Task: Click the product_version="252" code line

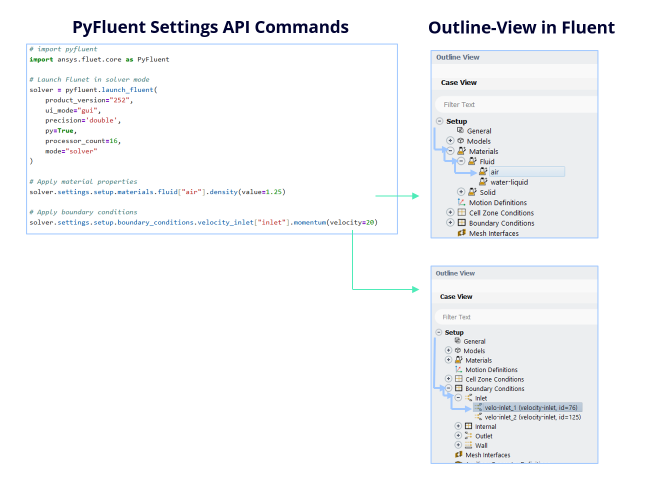Action: 89,100
